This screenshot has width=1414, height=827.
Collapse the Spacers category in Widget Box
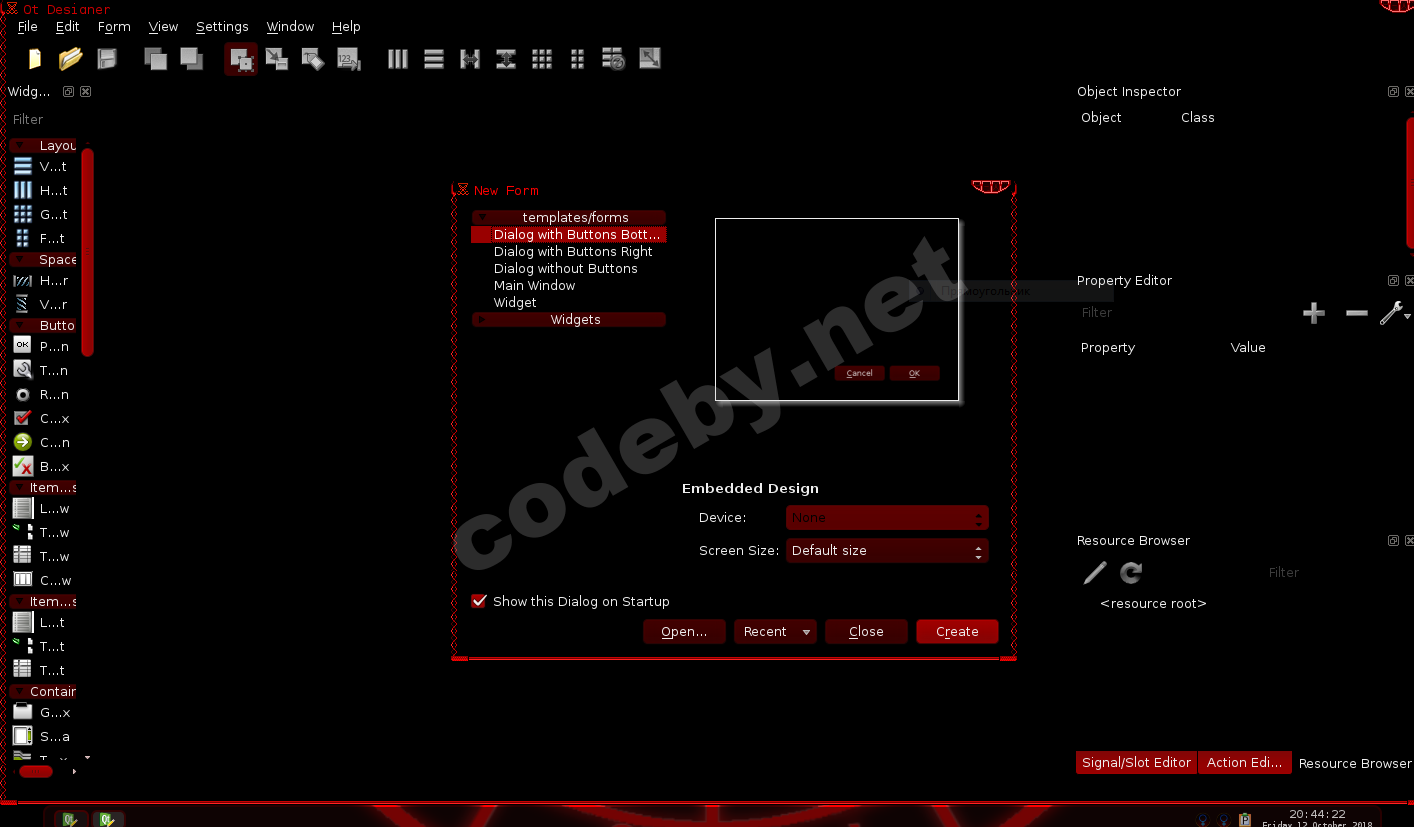tap(20, 259)
